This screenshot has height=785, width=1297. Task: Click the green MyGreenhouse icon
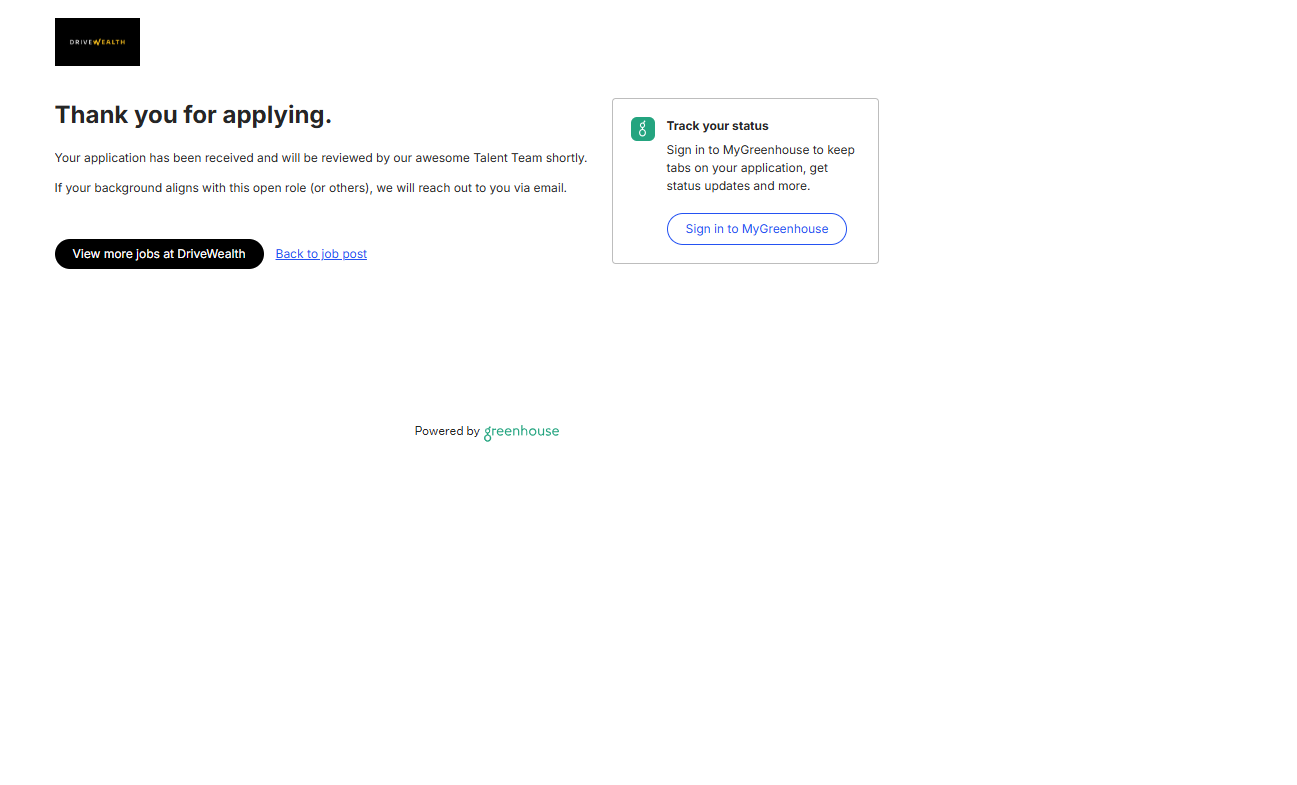point(642,129)
